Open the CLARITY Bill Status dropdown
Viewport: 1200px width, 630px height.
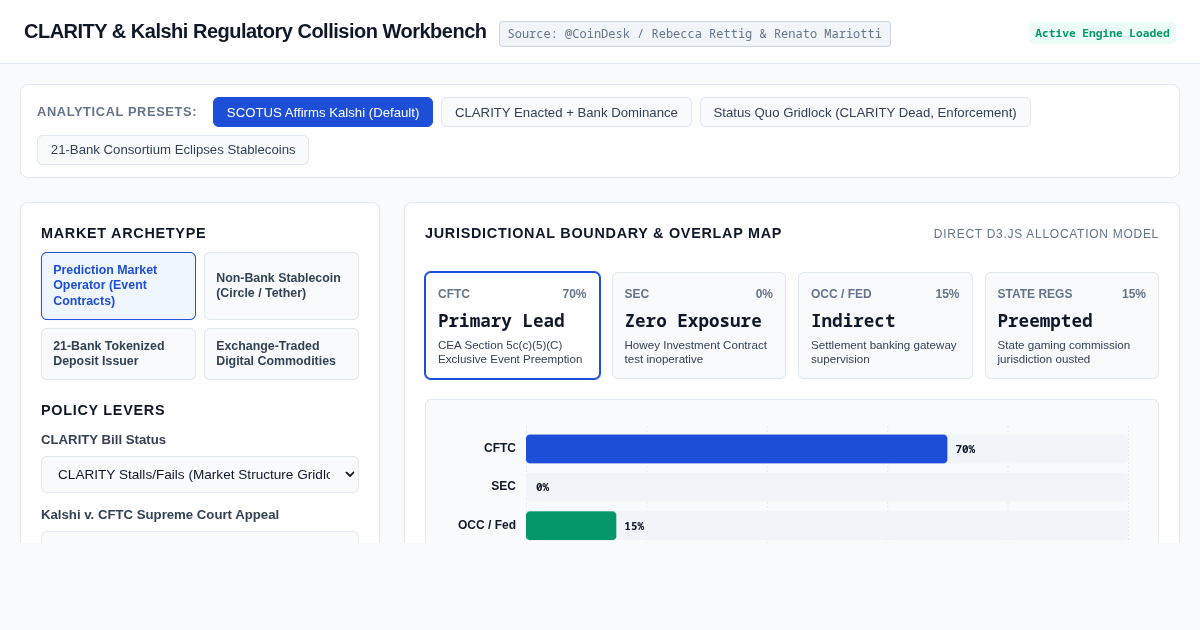(x=200, y=474)
